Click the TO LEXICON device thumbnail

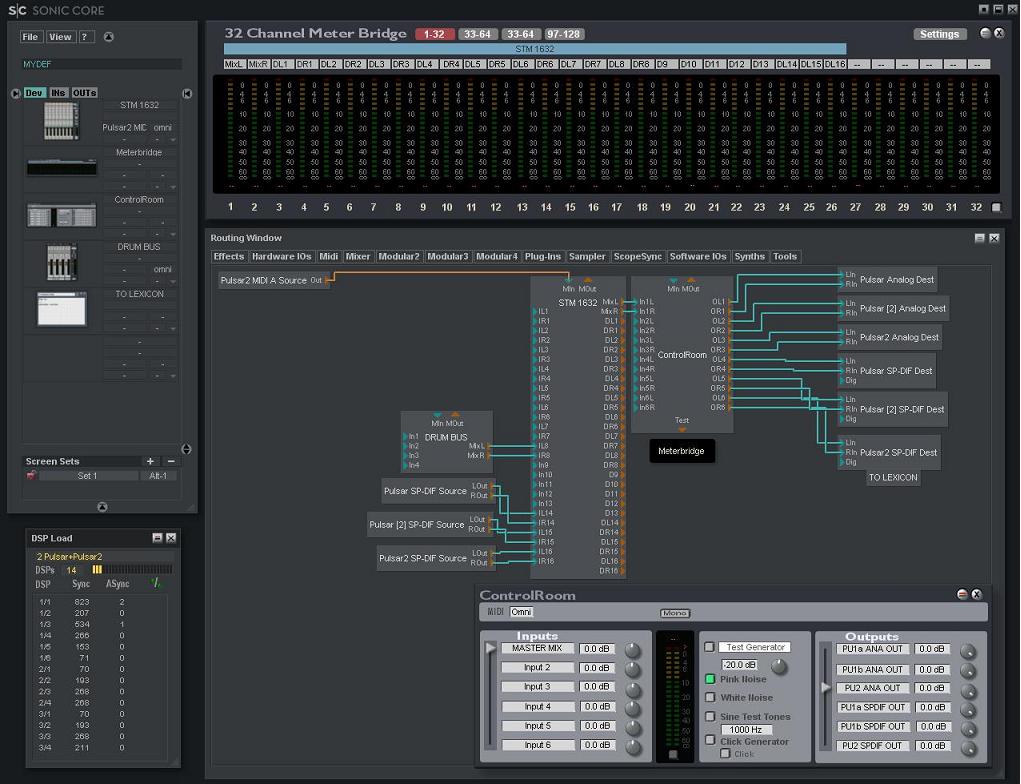pyautogui.click(x=61, y=309)
